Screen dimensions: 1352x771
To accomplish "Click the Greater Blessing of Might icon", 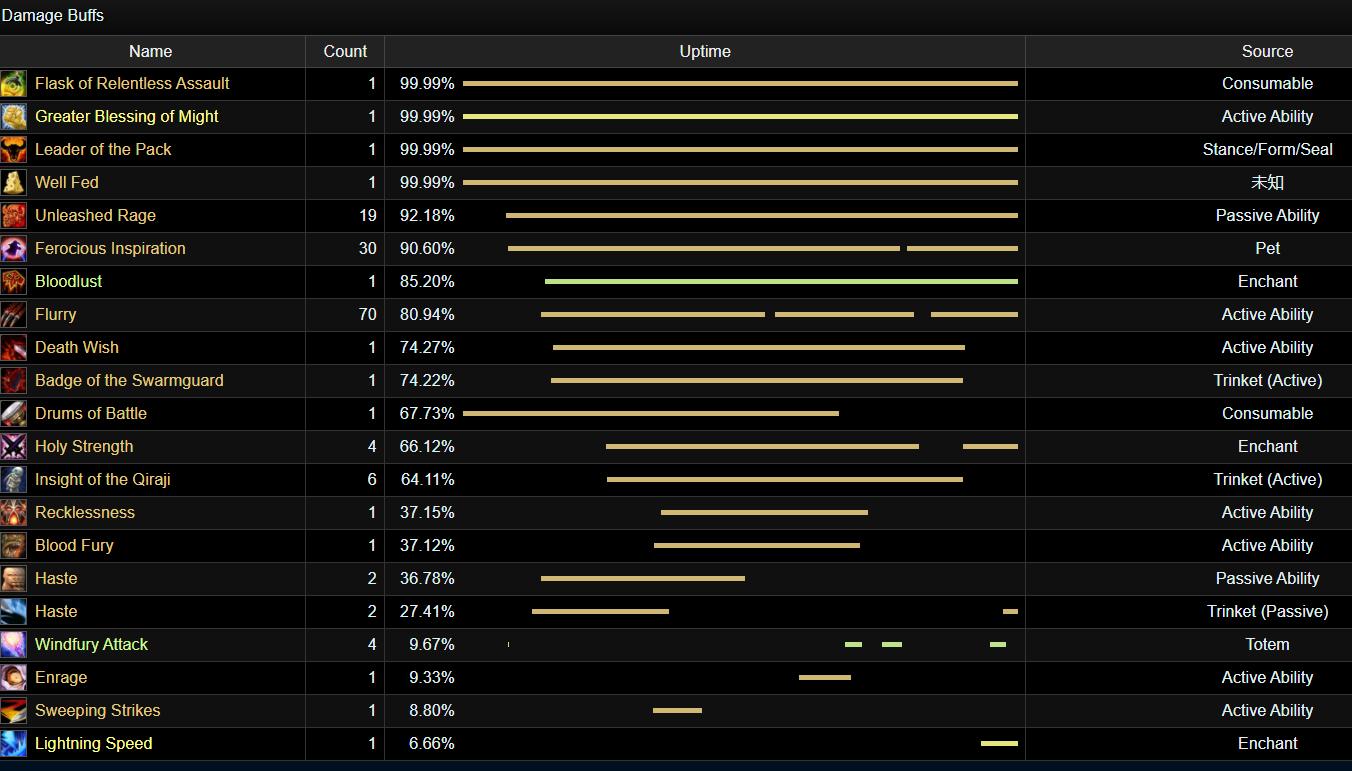I will 14,117.
